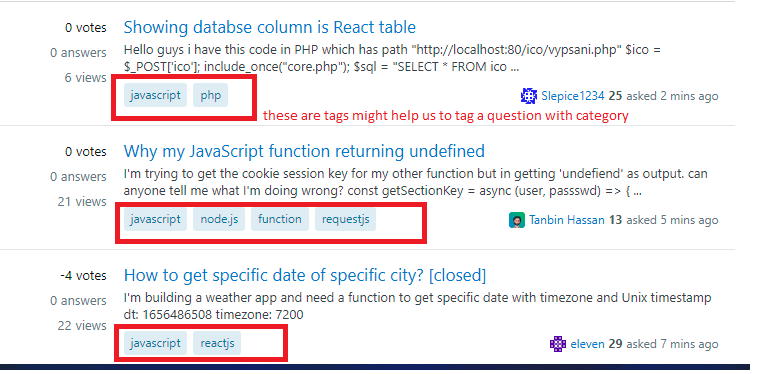Open Slepice1234's user avatar icon

click(x=529, y=96)
